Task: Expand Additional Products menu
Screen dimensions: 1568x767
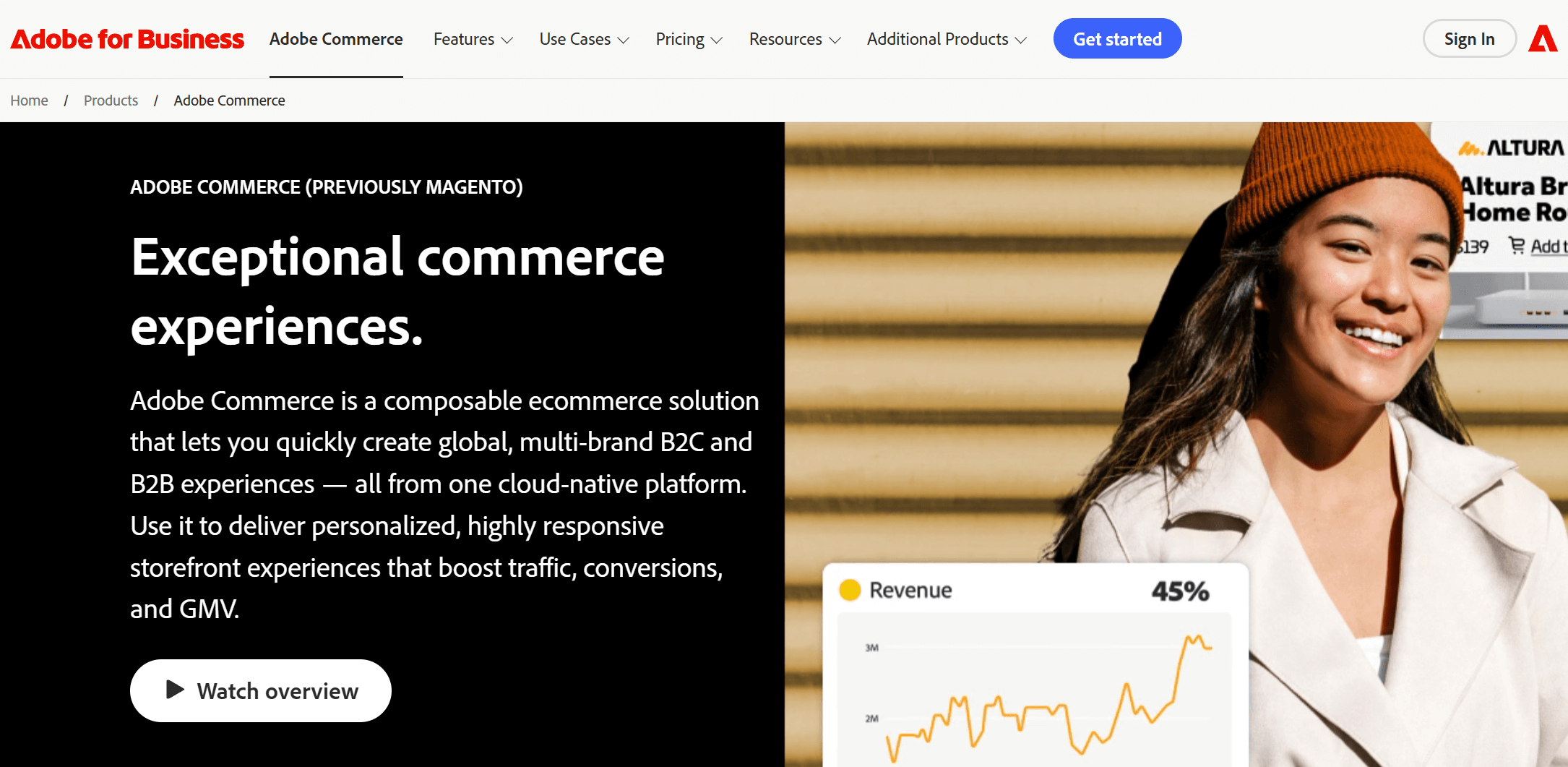Action: (x=947, y=39)
